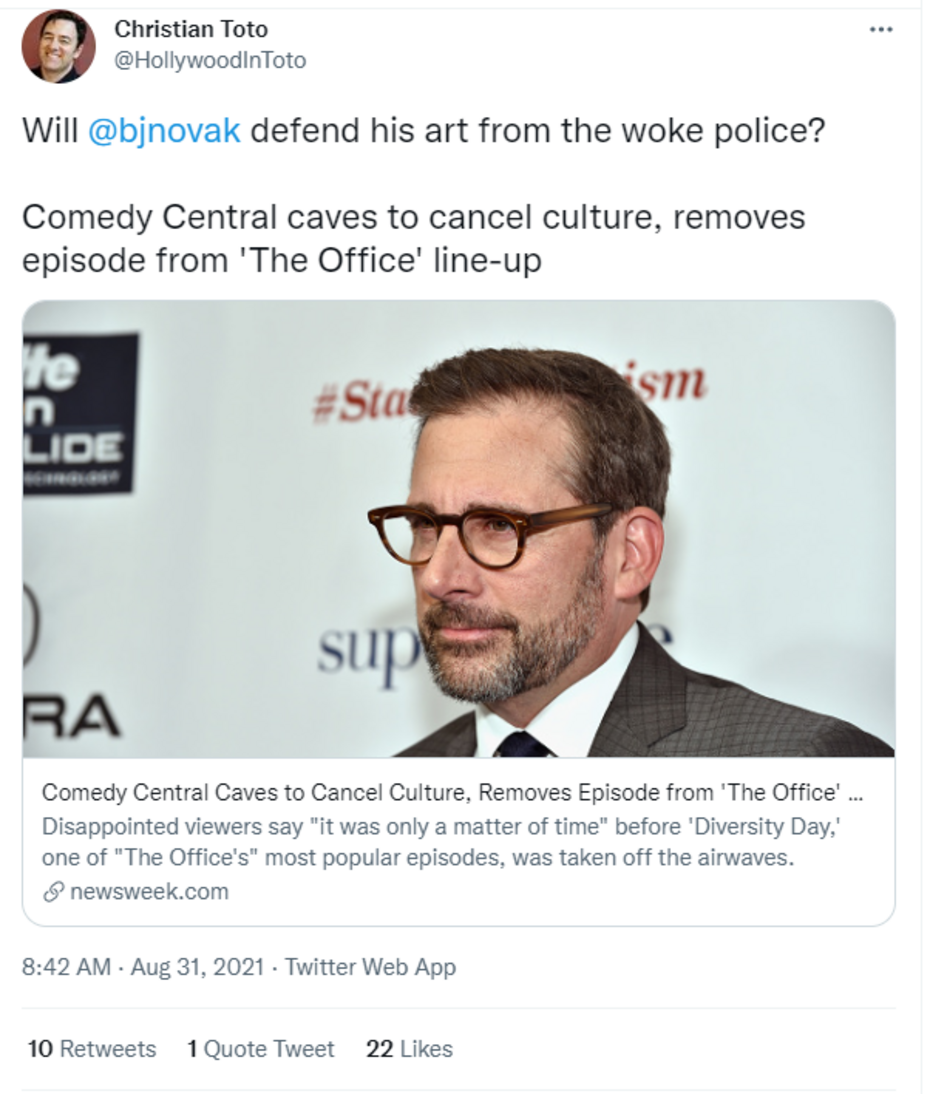Image resolution: width=930 pixels, height=1094 pixels.
Task: Open profile via Christian Toto display name
Action: tap(191, 29)
